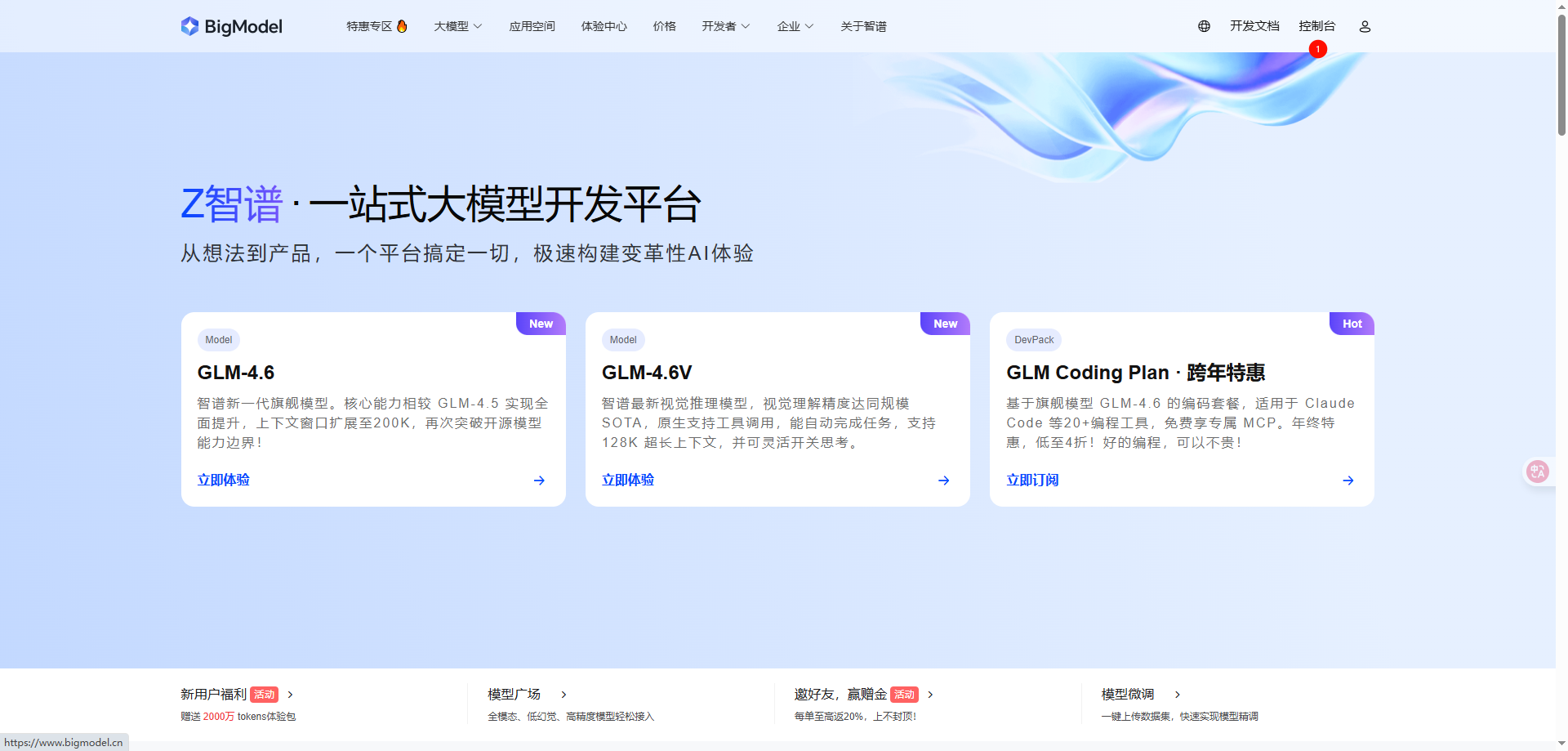Click the GLM-4.6V card title
Image resolution: width=1568 pixels, height=751 pixels.
[647, 373]
